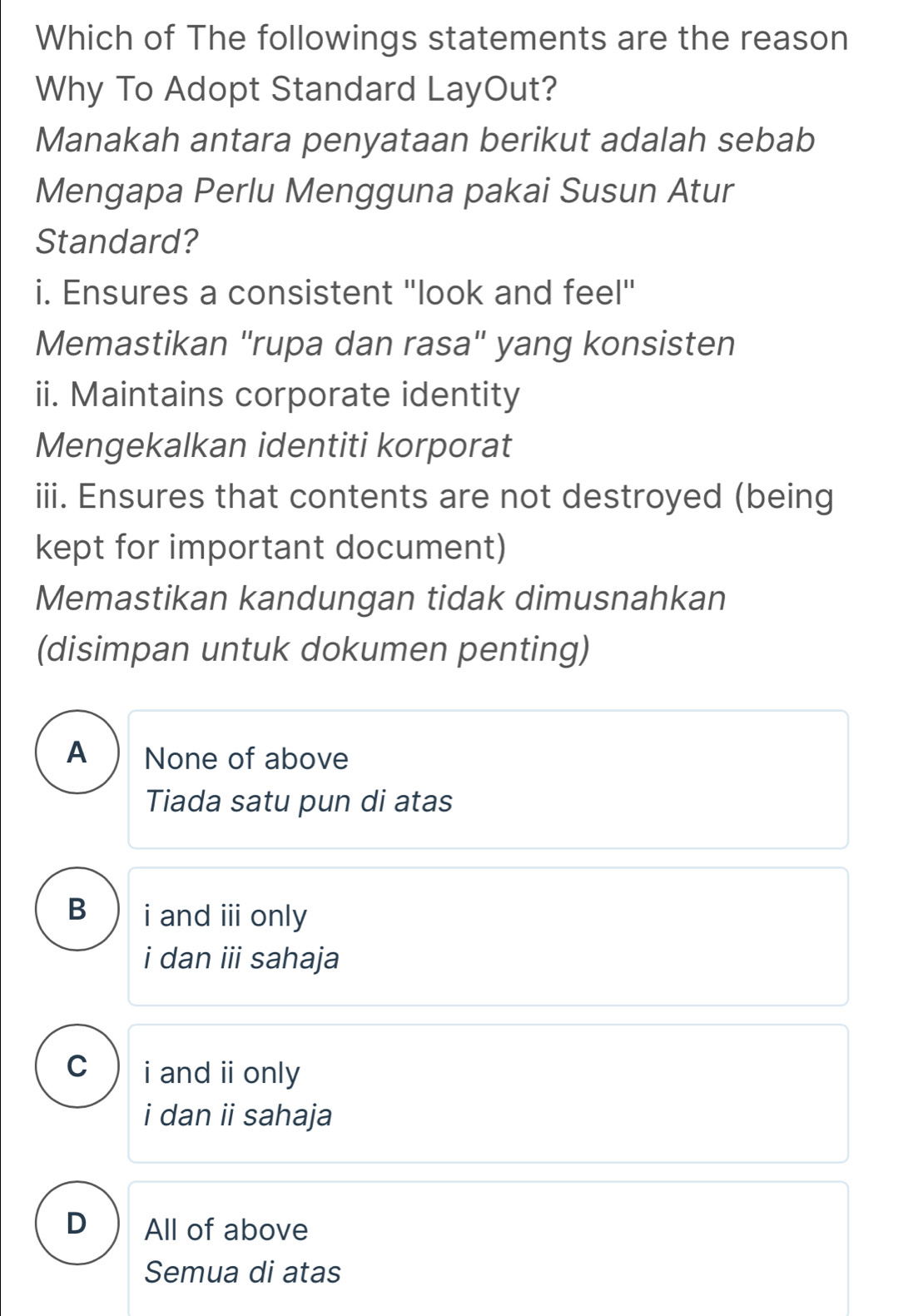Select answer circle C

click(77, 1066)
